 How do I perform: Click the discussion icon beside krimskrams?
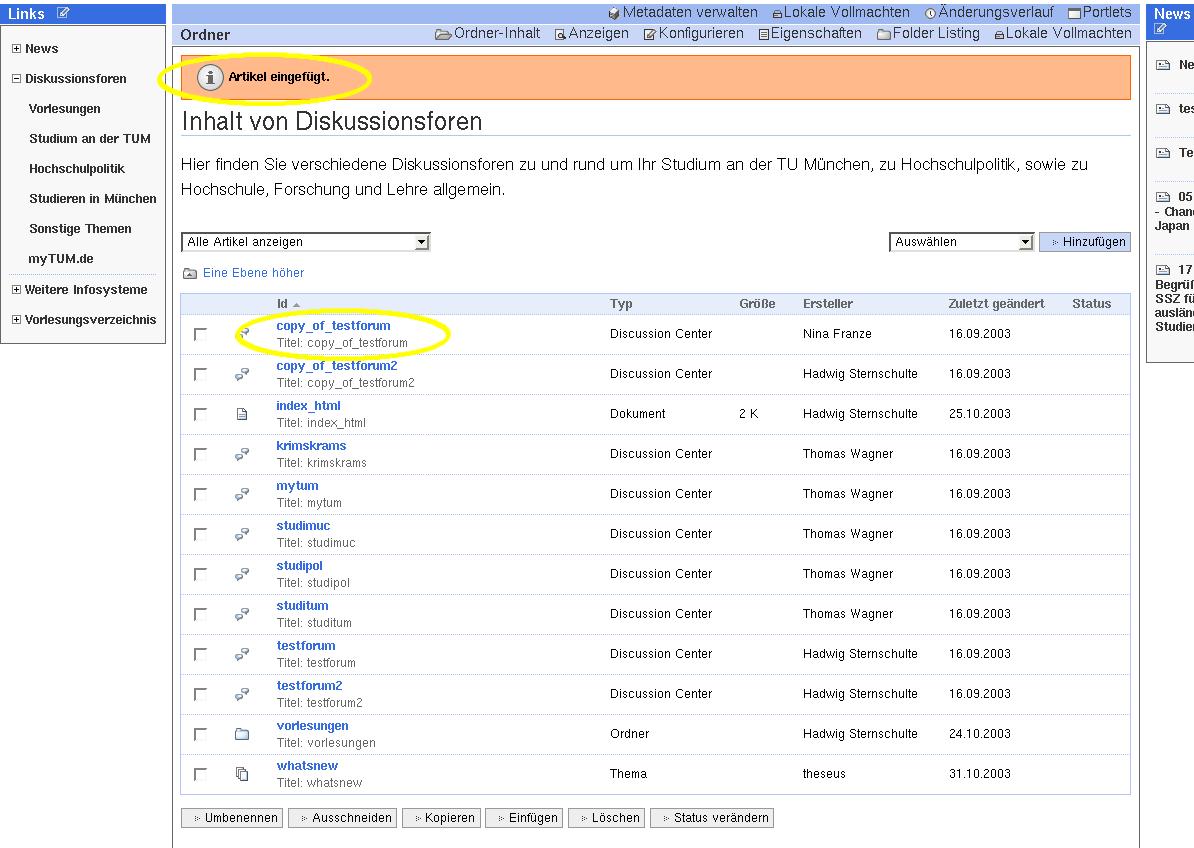click(242, 454)
